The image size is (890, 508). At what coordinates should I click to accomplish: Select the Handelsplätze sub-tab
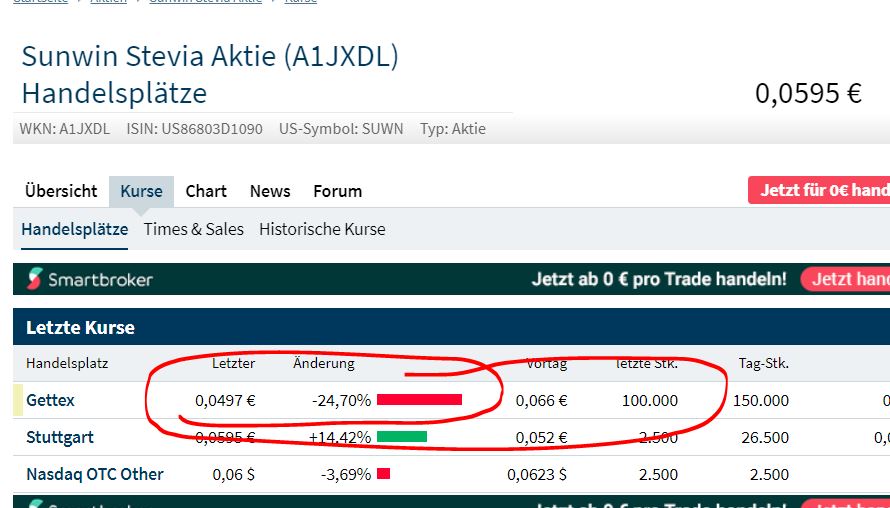[74, 229]
